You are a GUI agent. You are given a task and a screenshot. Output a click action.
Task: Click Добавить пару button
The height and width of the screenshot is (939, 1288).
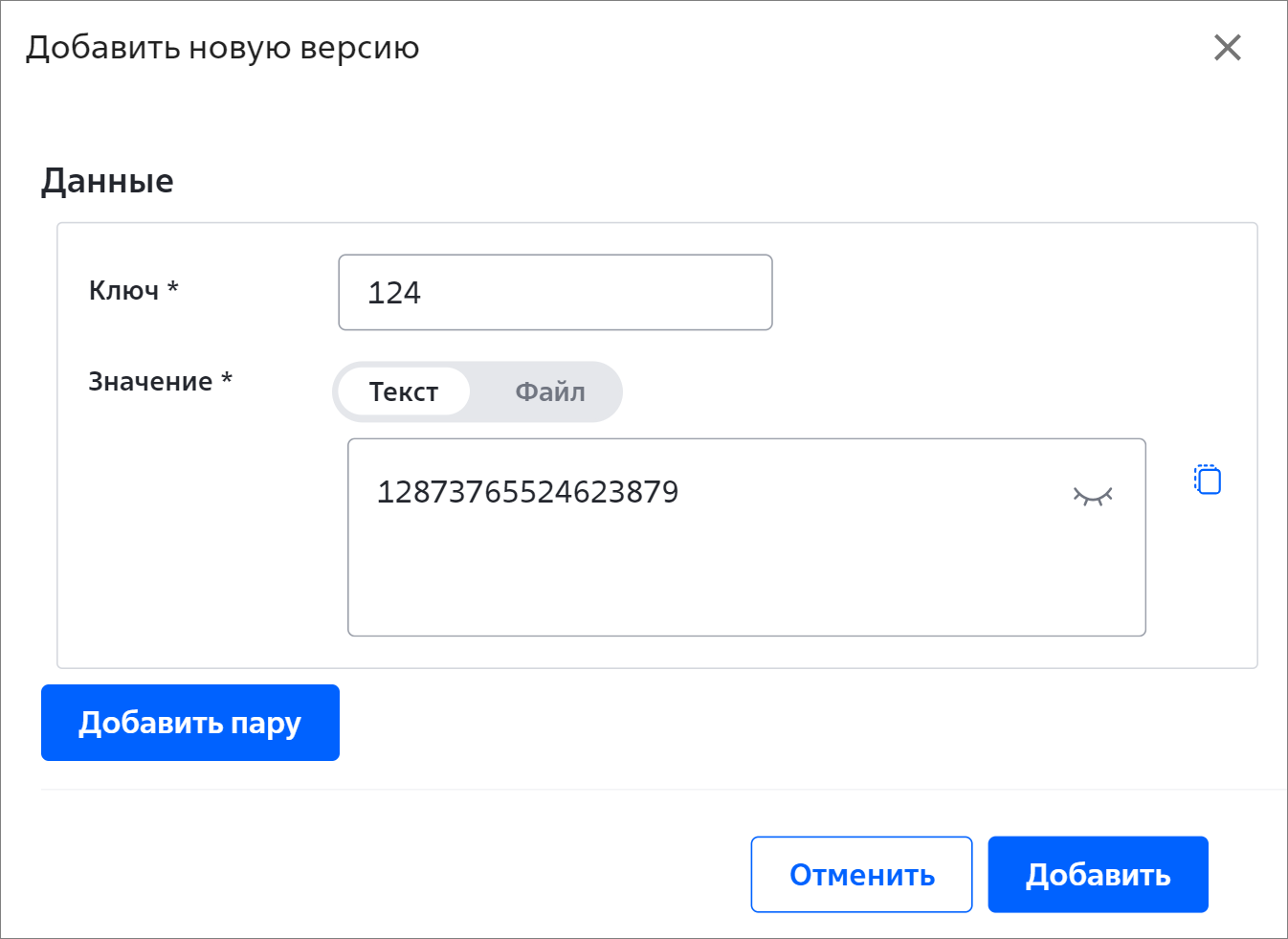[190, 723]
